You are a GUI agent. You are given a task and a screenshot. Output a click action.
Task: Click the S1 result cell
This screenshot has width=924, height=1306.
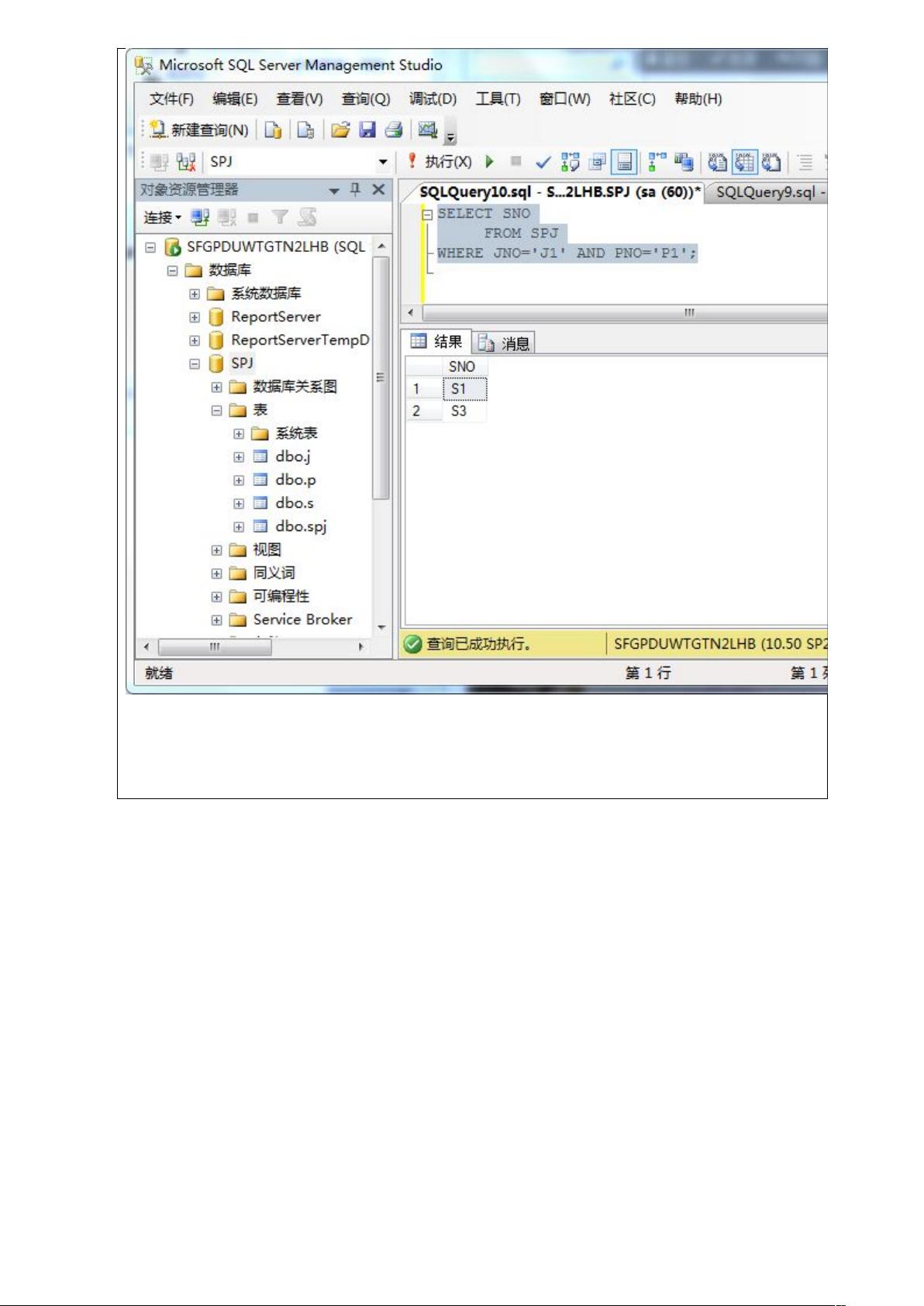pos(464,389)
